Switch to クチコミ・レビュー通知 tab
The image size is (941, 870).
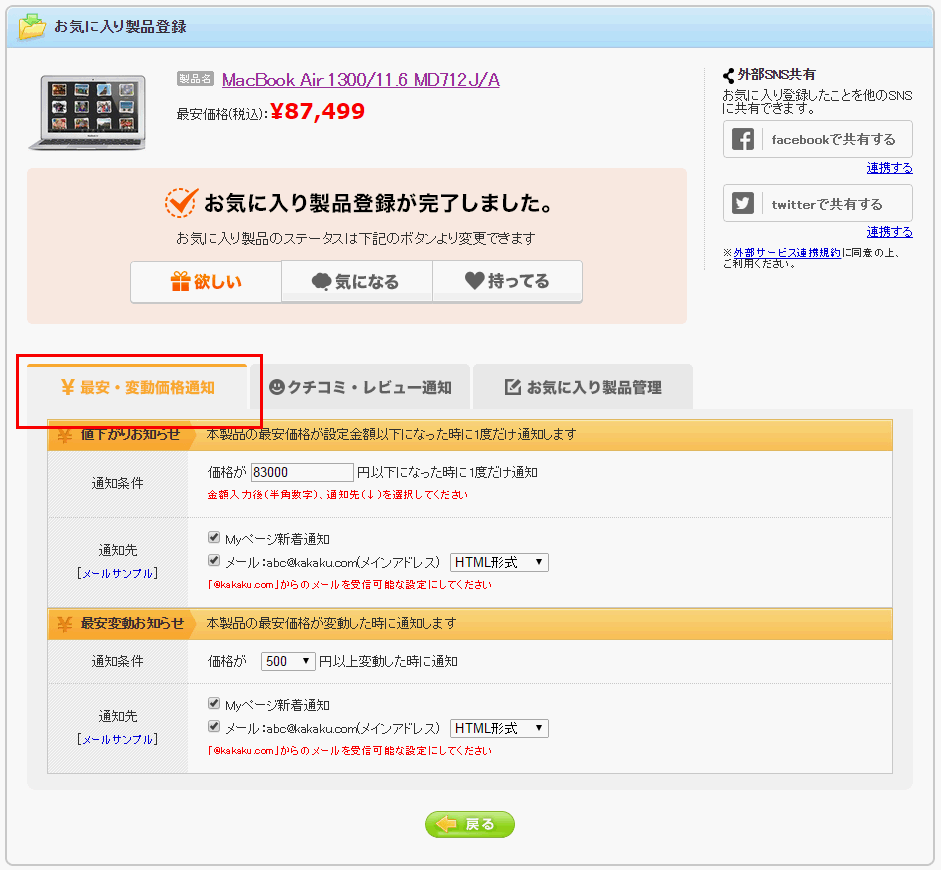359,388
